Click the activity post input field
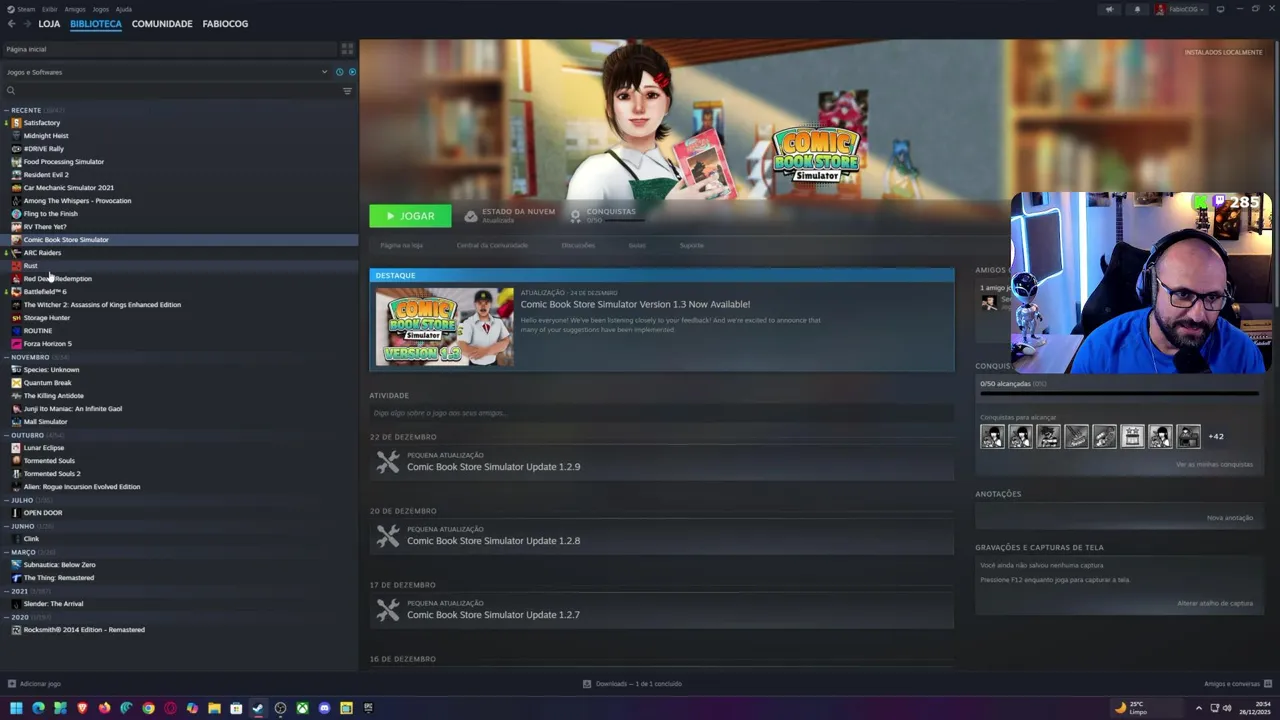Viewport: 1280px width, 720px height. point(661,413)
